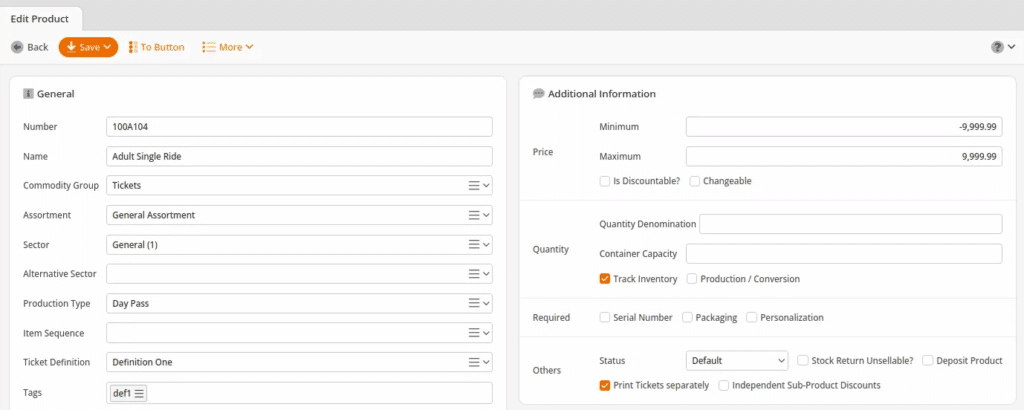
Task: Open the More menu
Action: click(228, 47)
